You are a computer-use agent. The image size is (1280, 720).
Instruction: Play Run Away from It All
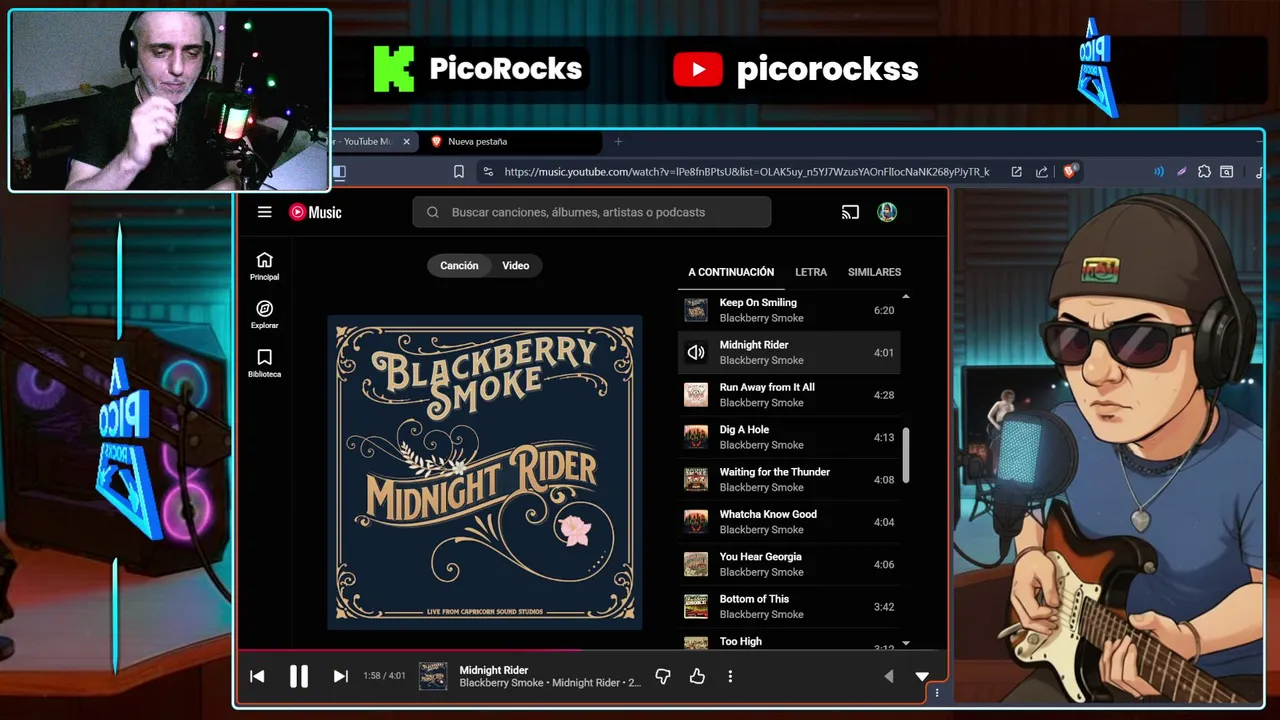[x=789, y=395]
